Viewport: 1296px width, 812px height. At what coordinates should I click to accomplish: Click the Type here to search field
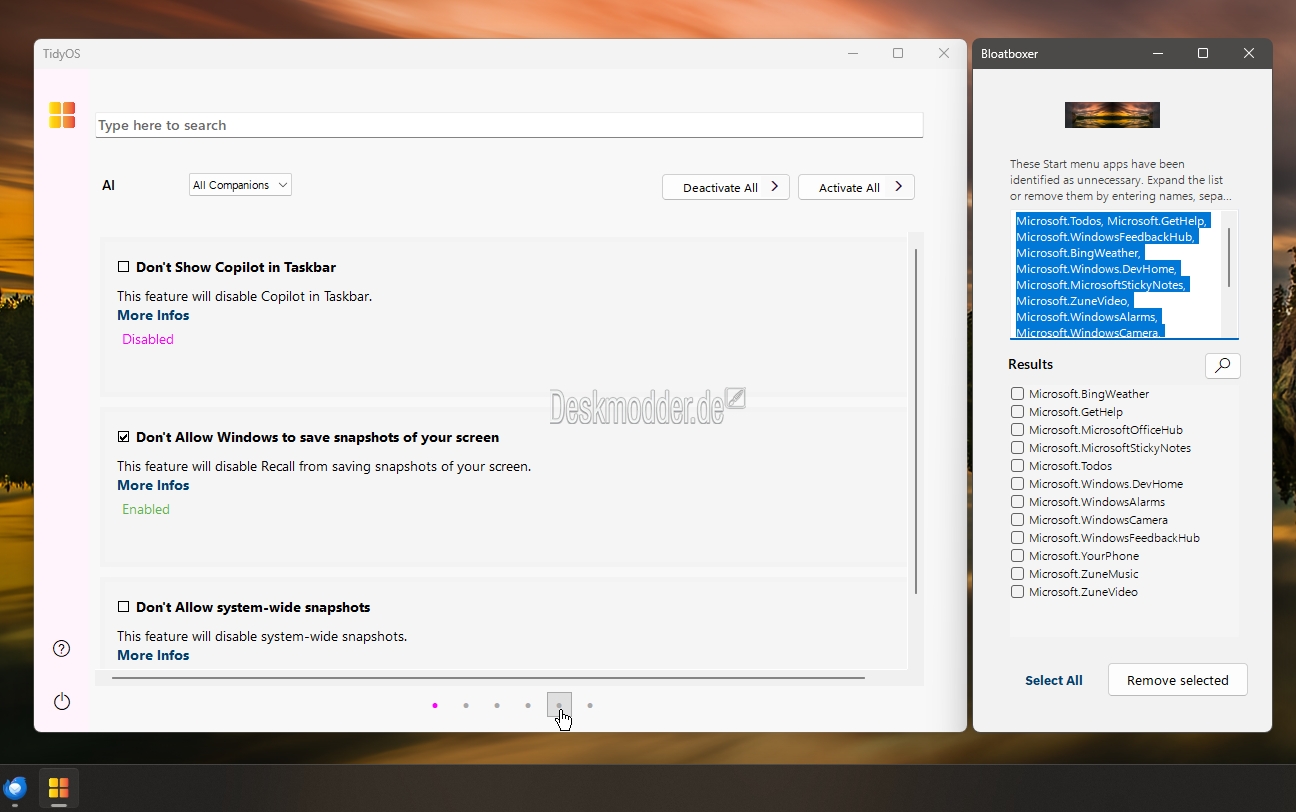pyautogui.click(x=509, y=125)
